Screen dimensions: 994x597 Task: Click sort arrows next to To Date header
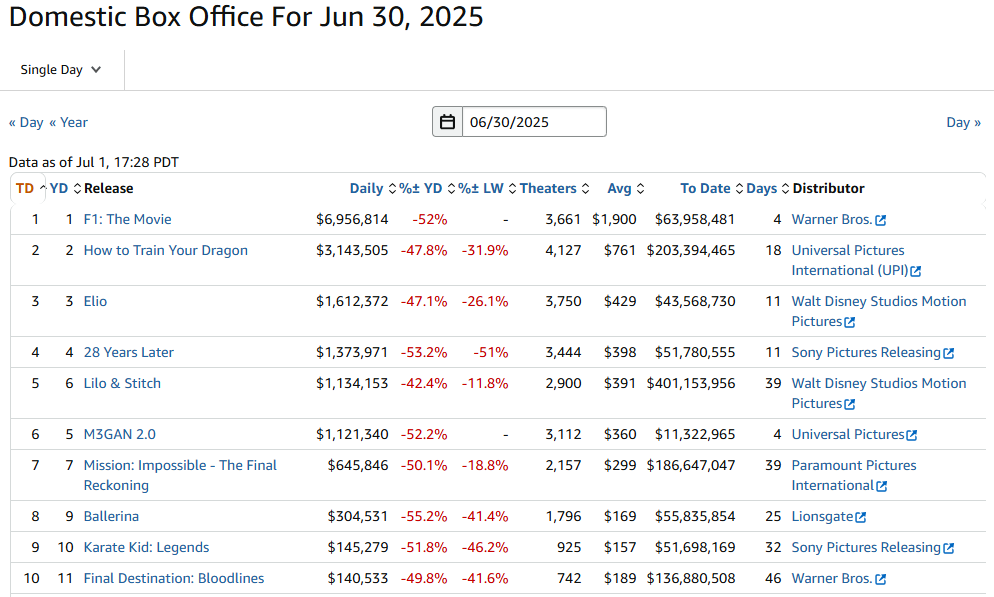tap(739, 188)
